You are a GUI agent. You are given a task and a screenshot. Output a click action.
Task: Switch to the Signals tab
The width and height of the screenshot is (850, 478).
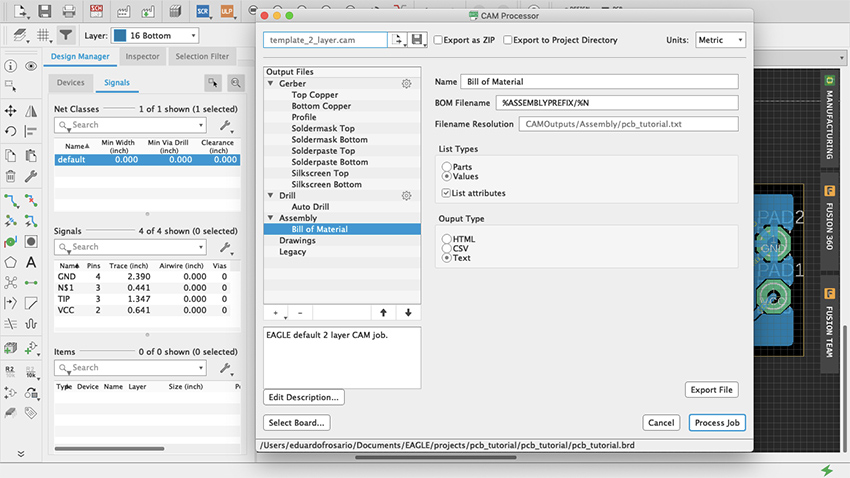(117, 82)
